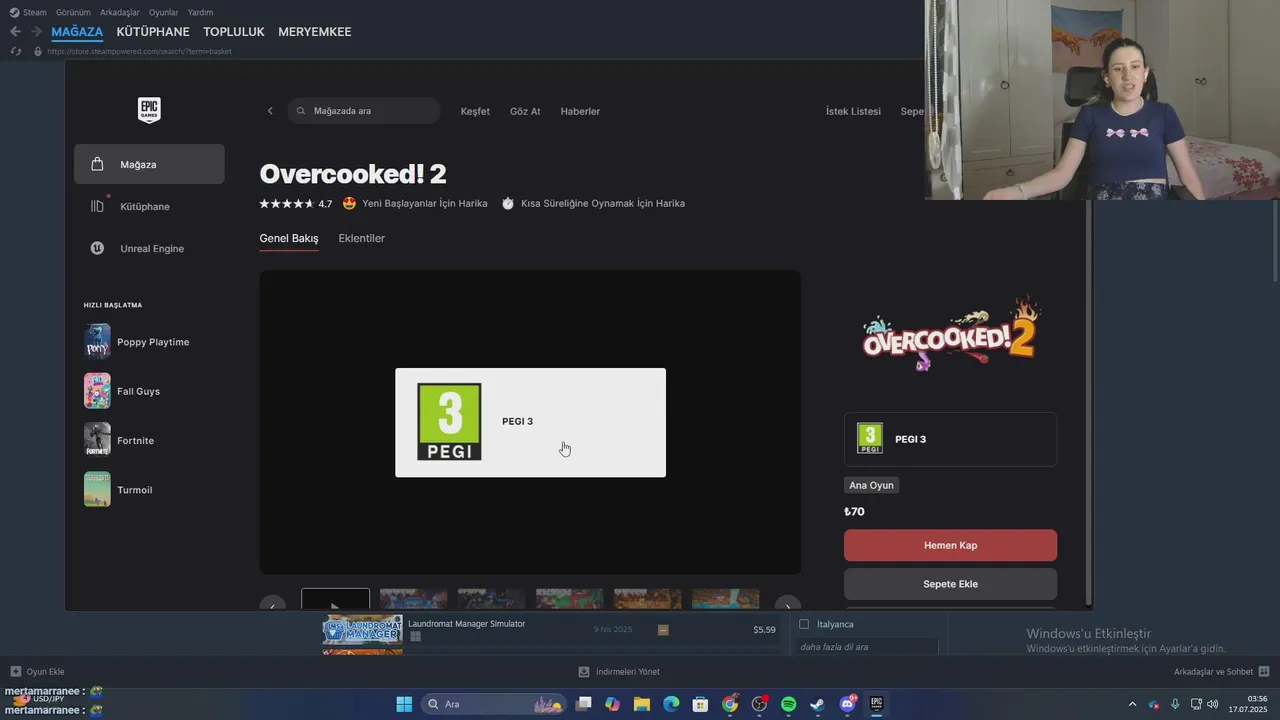Image resolution: width=1280 pixels, height=720 pixels.
Task: Click Steam forward navigation arrow
Action: 36,32
